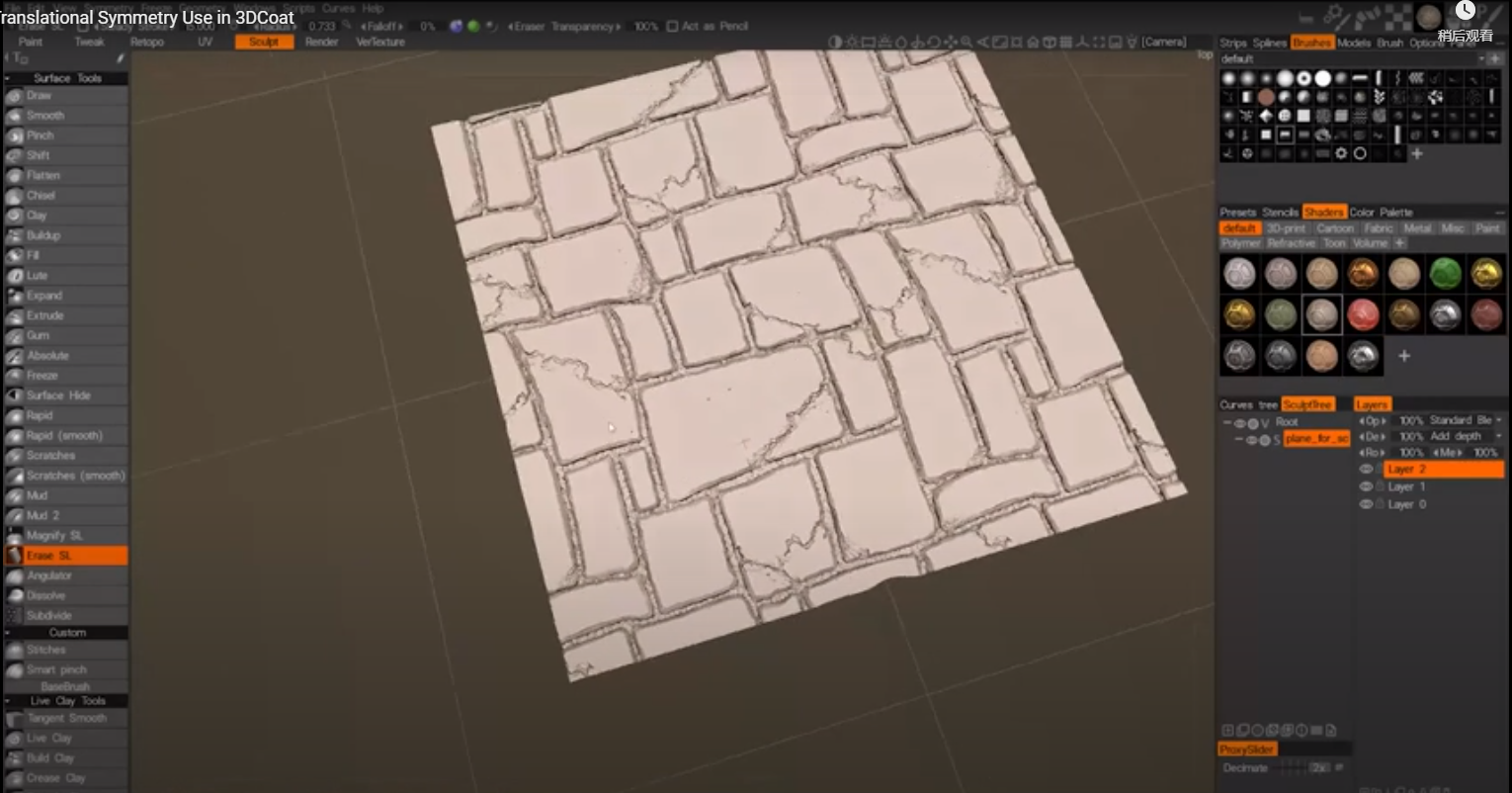1512x793 pixels.
Task: Adjust the Decimate proxy slider
Action: (x=1291, y=767)
